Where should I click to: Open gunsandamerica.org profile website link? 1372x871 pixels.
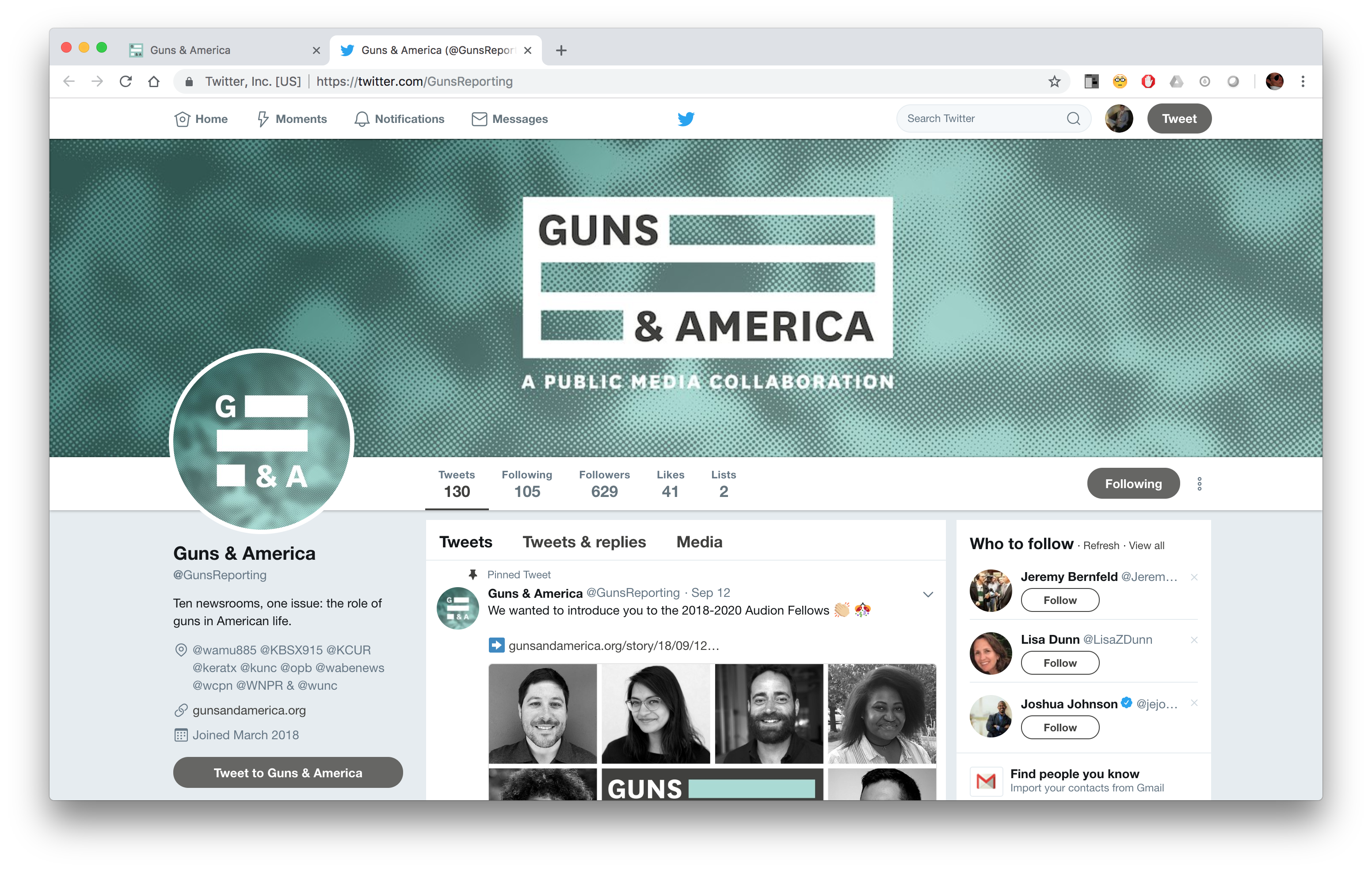click(x=249, y=710)
